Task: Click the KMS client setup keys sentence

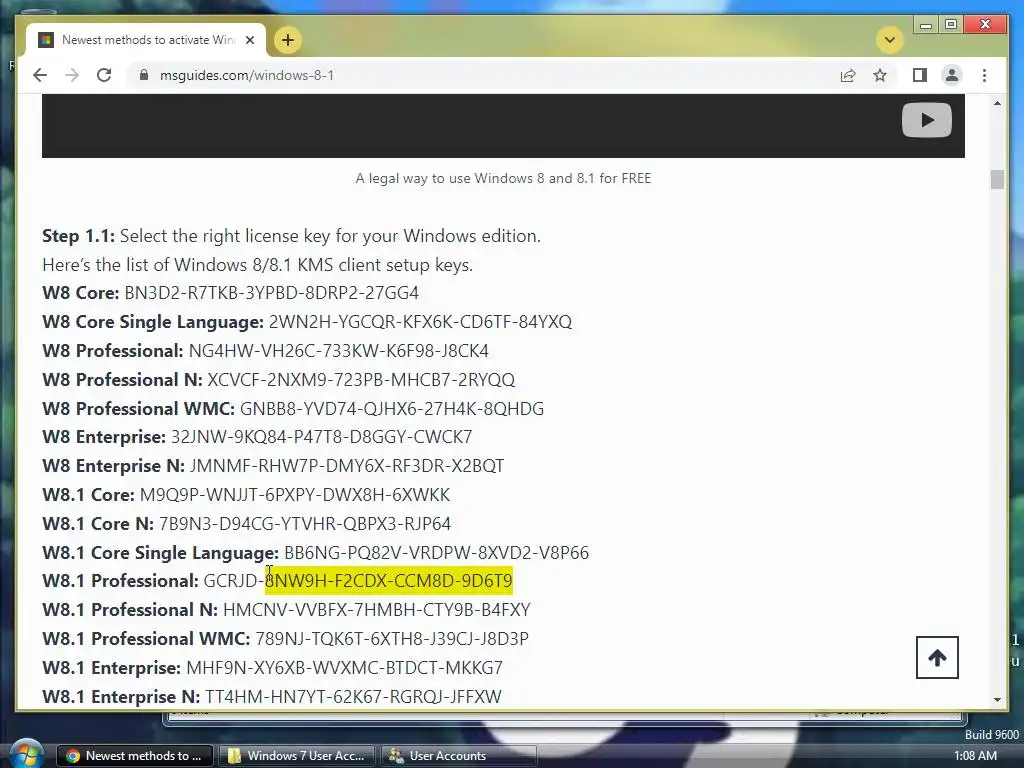Action: 257,265
